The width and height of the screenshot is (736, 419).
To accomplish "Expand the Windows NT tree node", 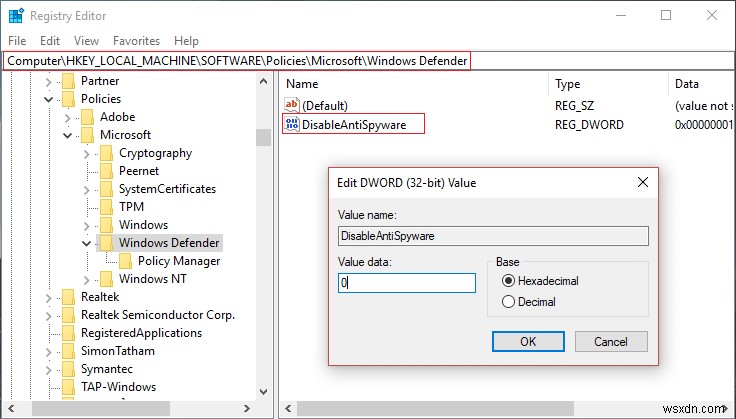I will pos(87,279).
